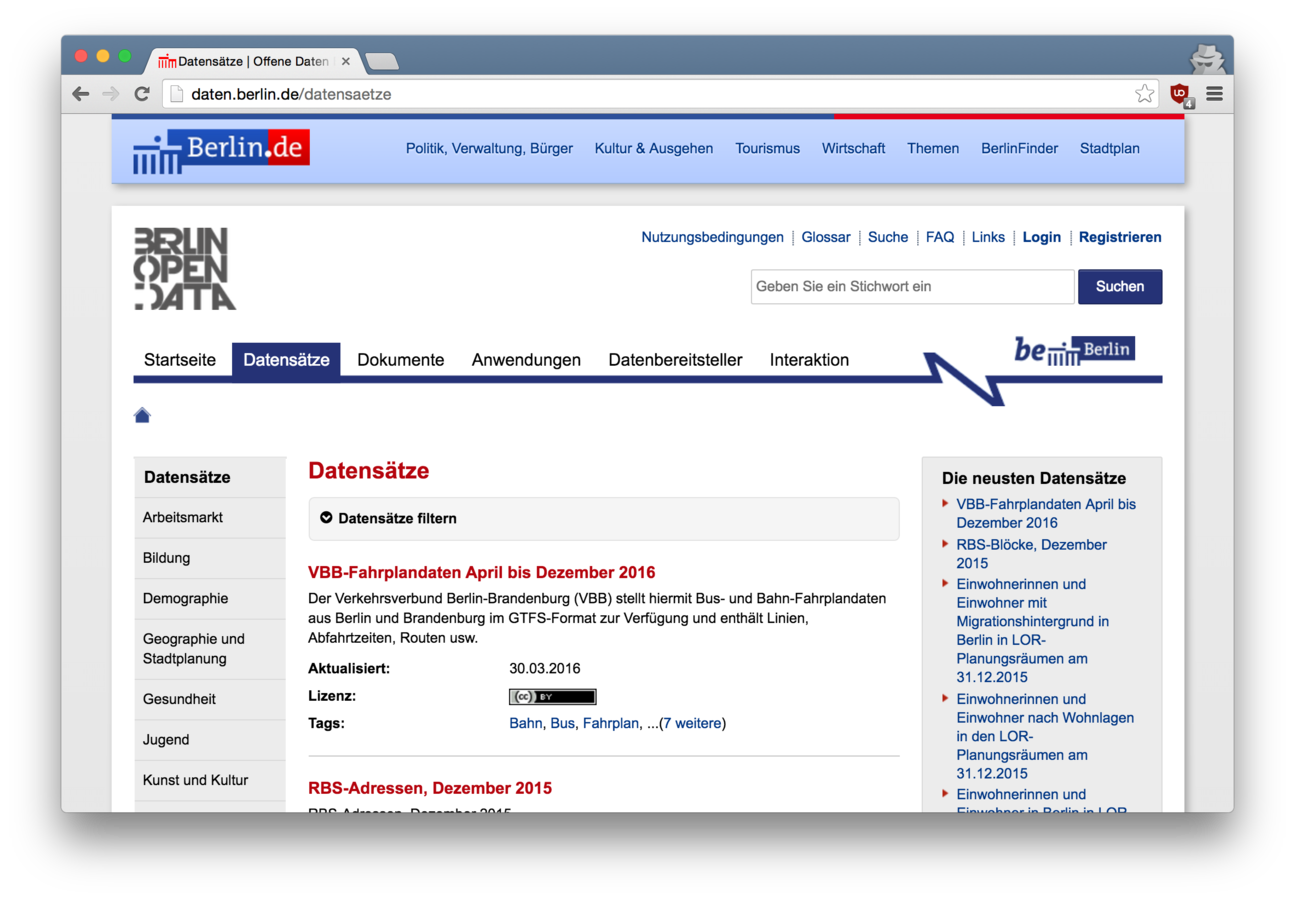The width and height of the screenshot is (1295, 900).
Task: Show the 7 weitere tags
Action: (x=693, y=724)
